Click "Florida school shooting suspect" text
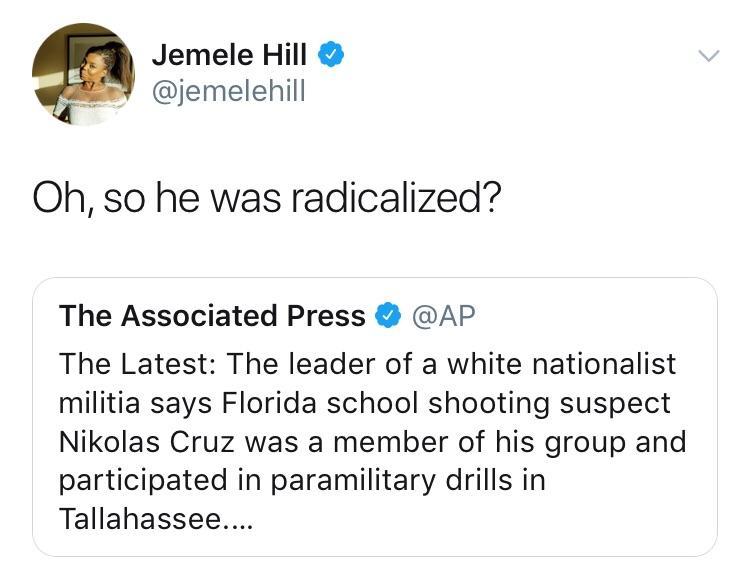Screen dimensions: 750x574 point(442,402)
